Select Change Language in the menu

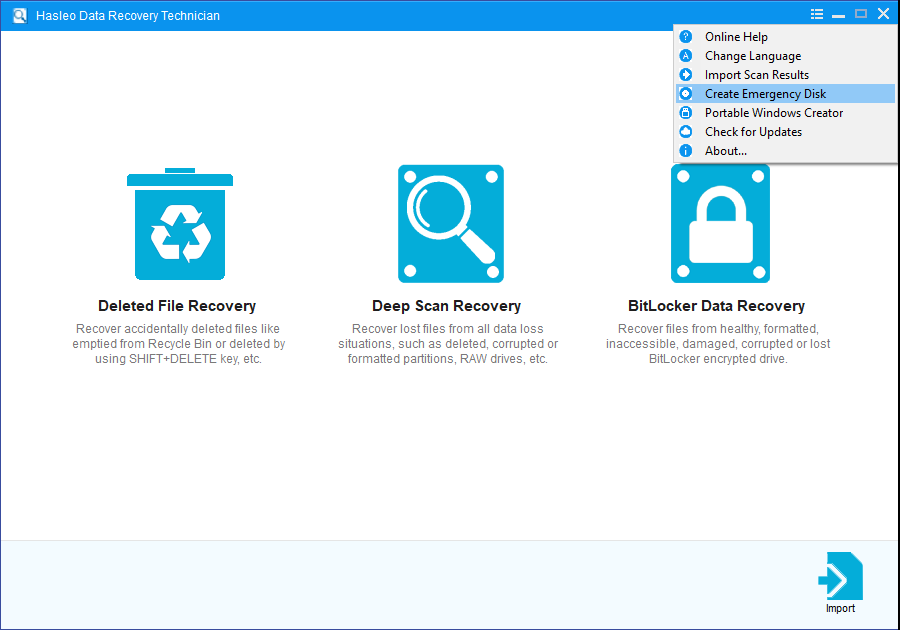coord(752,55)
